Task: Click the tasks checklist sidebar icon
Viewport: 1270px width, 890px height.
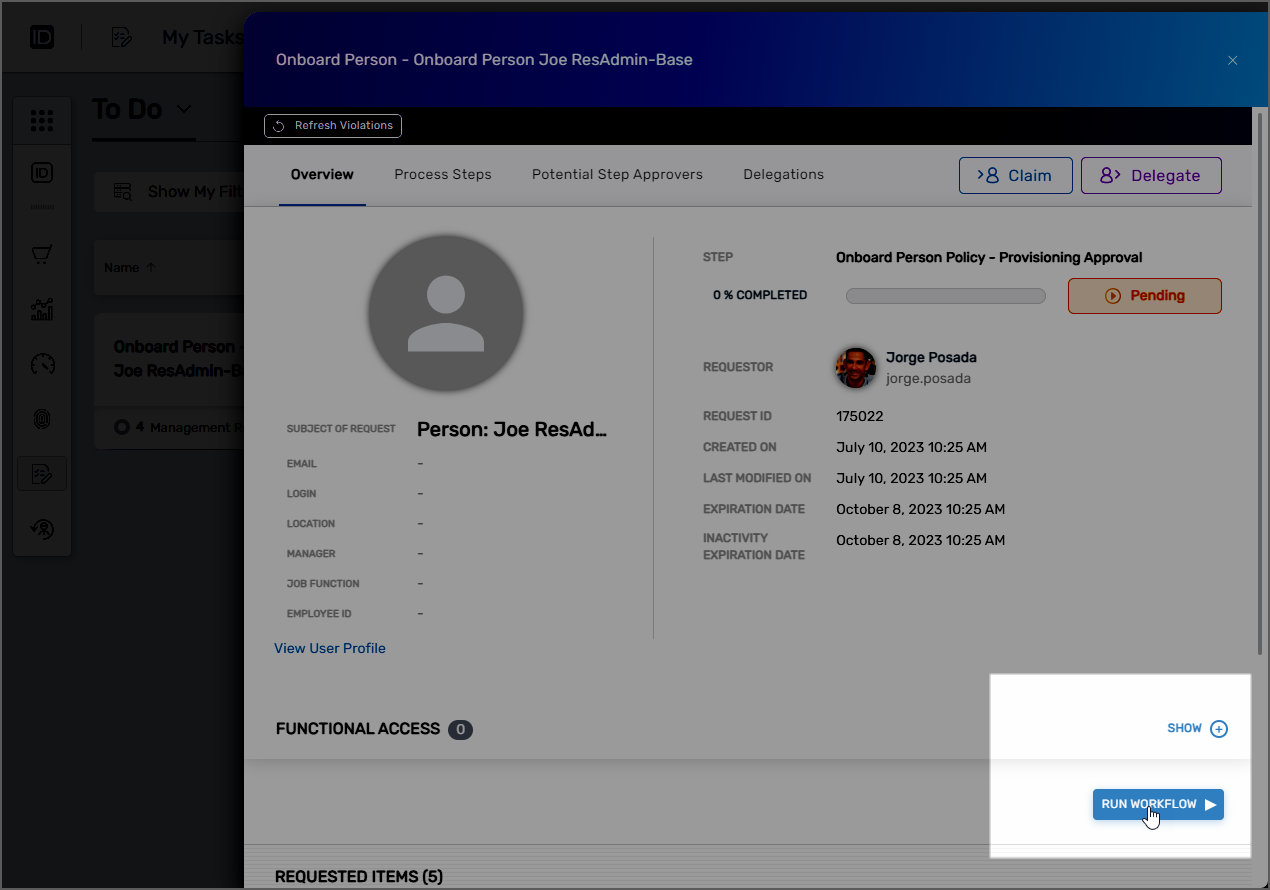Action: click(x=42, y=474)
